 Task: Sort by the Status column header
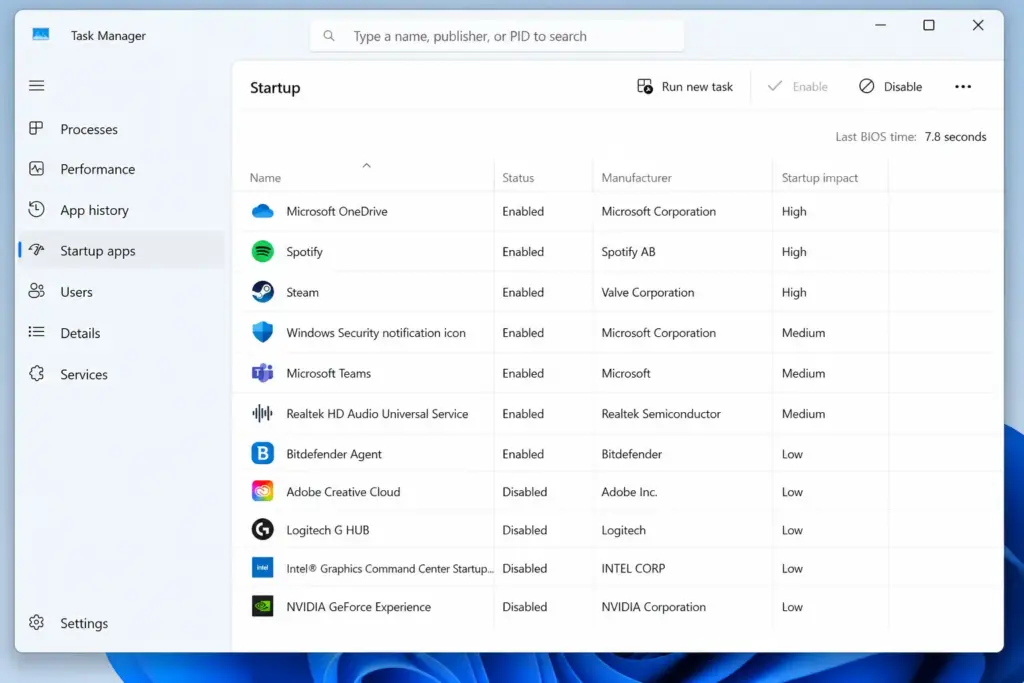(x=518, y=178)
